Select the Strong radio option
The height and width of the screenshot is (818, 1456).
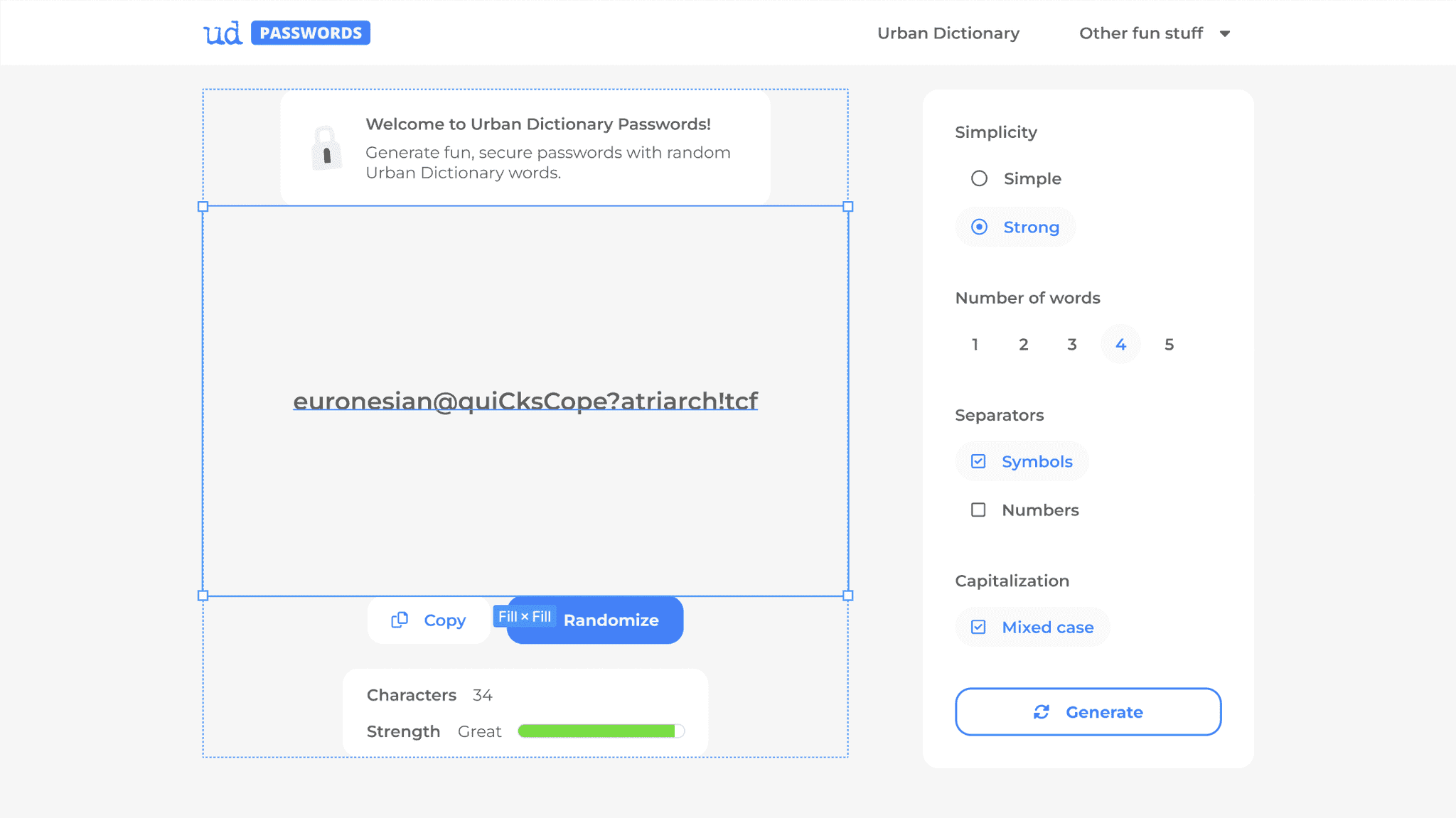(x=979, y=227)
